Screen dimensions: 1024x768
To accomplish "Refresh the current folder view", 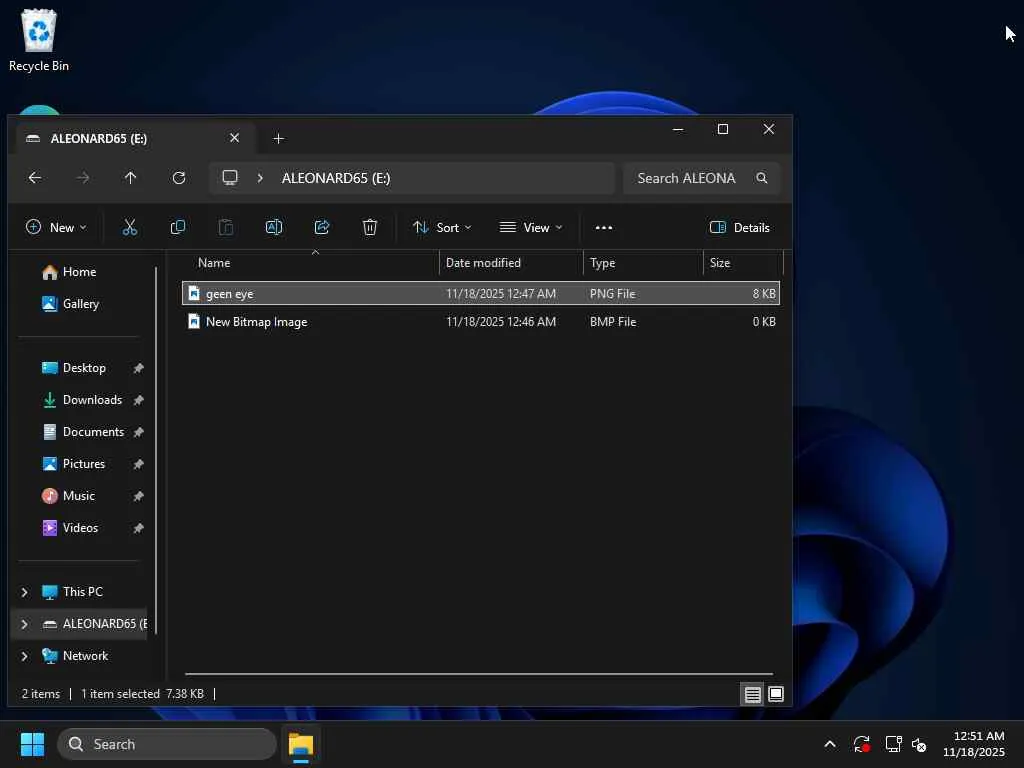I will (x=179, y=178).
